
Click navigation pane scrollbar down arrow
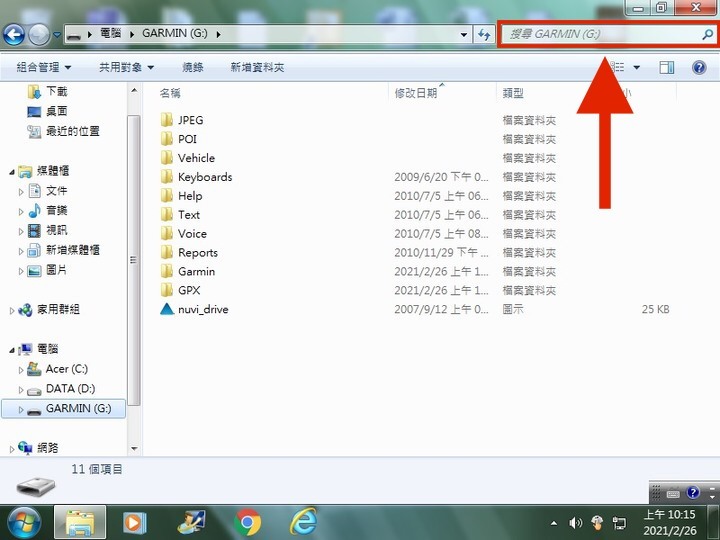pyautogui.click(x=134, y=449)
